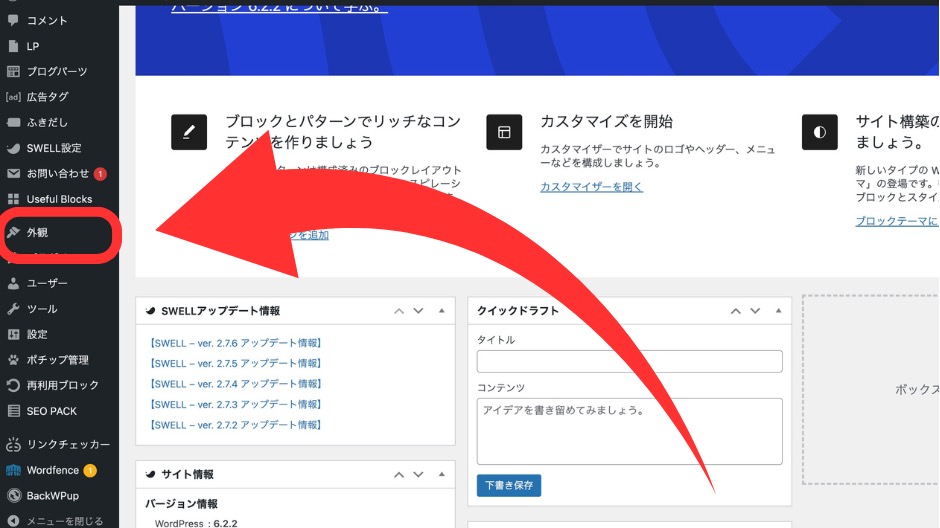Toggle SWELLアップデート情報 panel collapse triangle
940x528 pixels.
[442, 311]
